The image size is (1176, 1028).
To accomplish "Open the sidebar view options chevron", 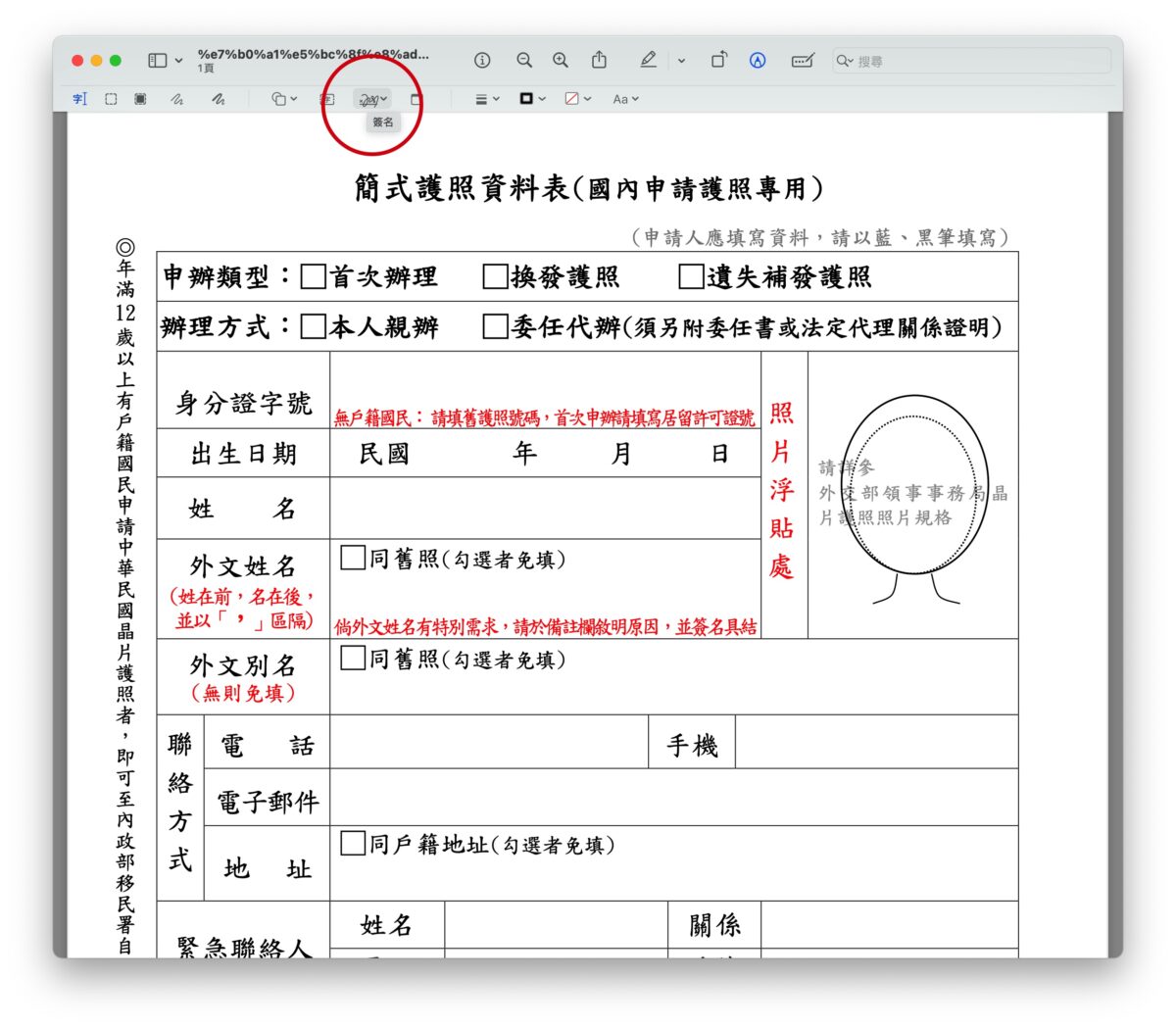I will pyautogui.click(x=178, y=61).
